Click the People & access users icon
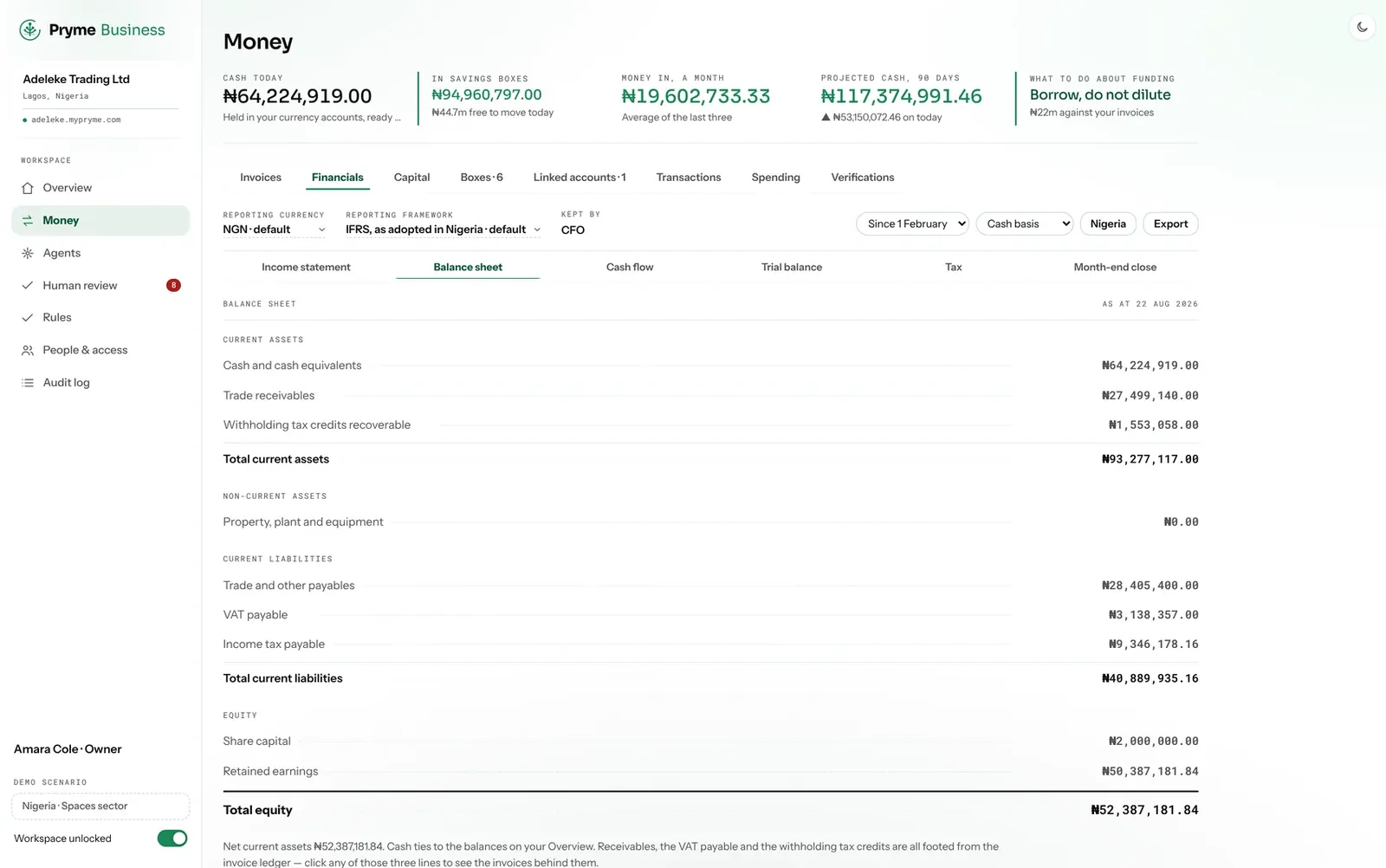1386x868 pixels. (x=28, y=350)
